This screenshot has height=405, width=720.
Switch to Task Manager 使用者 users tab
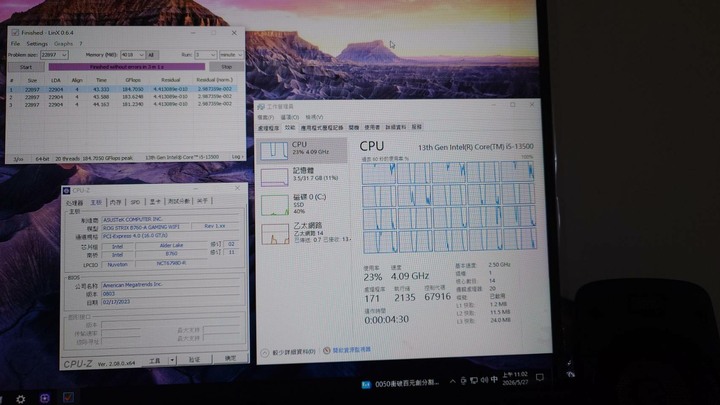point(372,127)
